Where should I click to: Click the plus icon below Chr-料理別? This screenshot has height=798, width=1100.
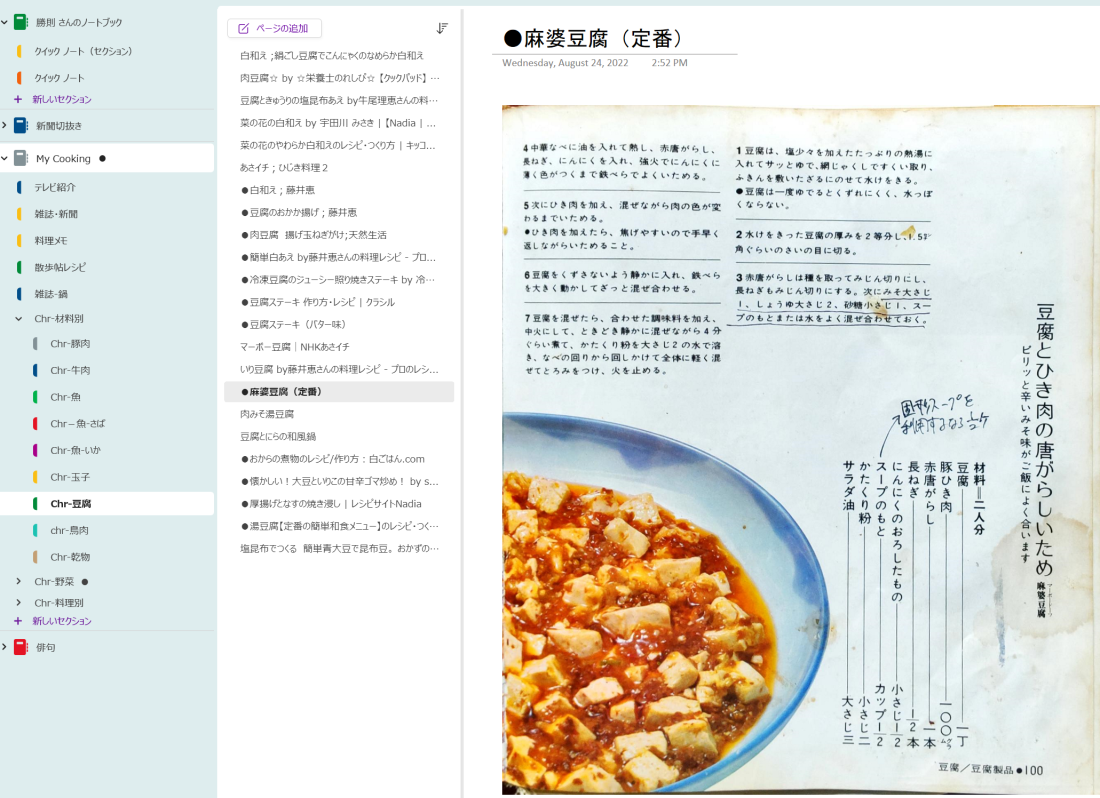[x=18, y=621]
